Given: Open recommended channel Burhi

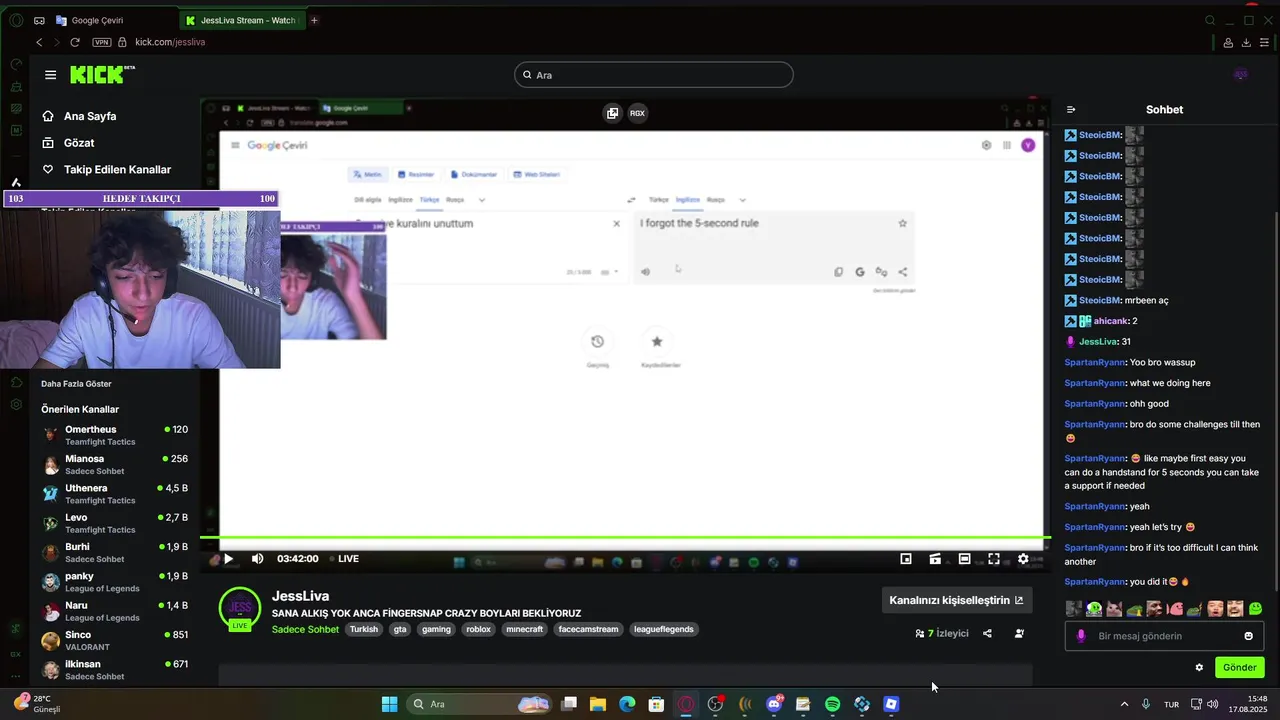Looking at the screenshot, I should click(x=114, y=552).
